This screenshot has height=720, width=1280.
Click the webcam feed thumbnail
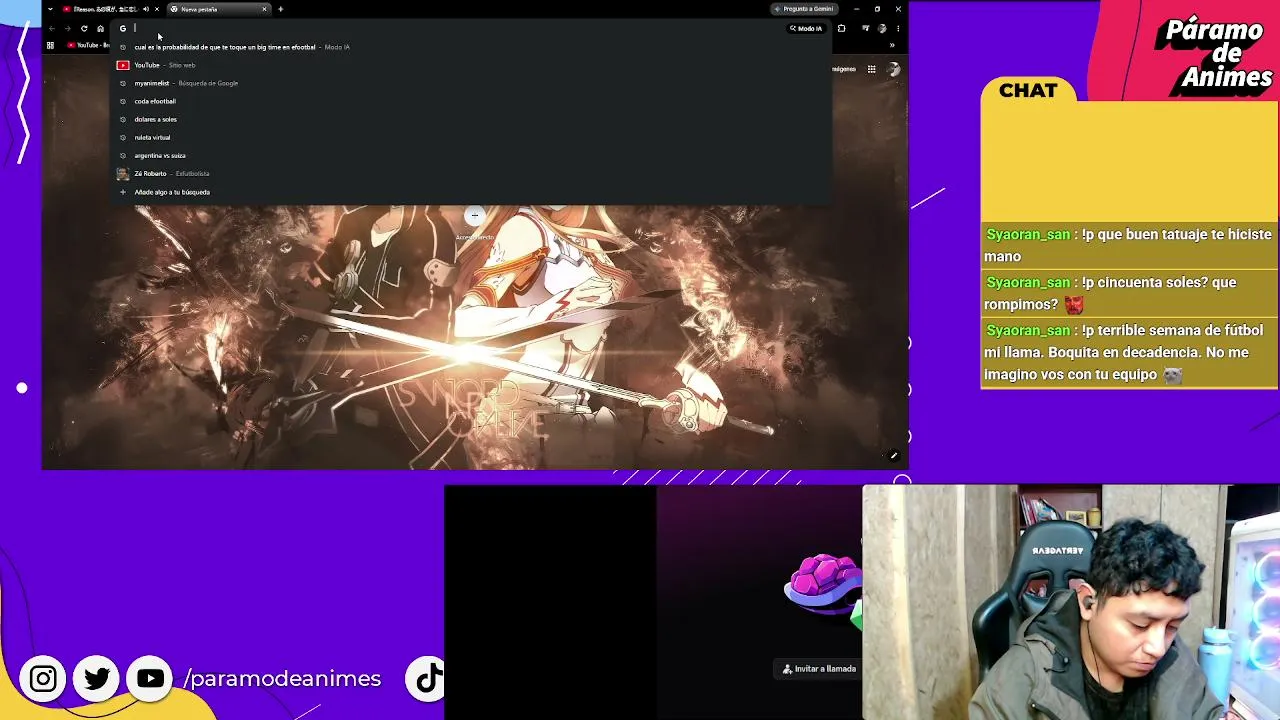coord(1071,603)
